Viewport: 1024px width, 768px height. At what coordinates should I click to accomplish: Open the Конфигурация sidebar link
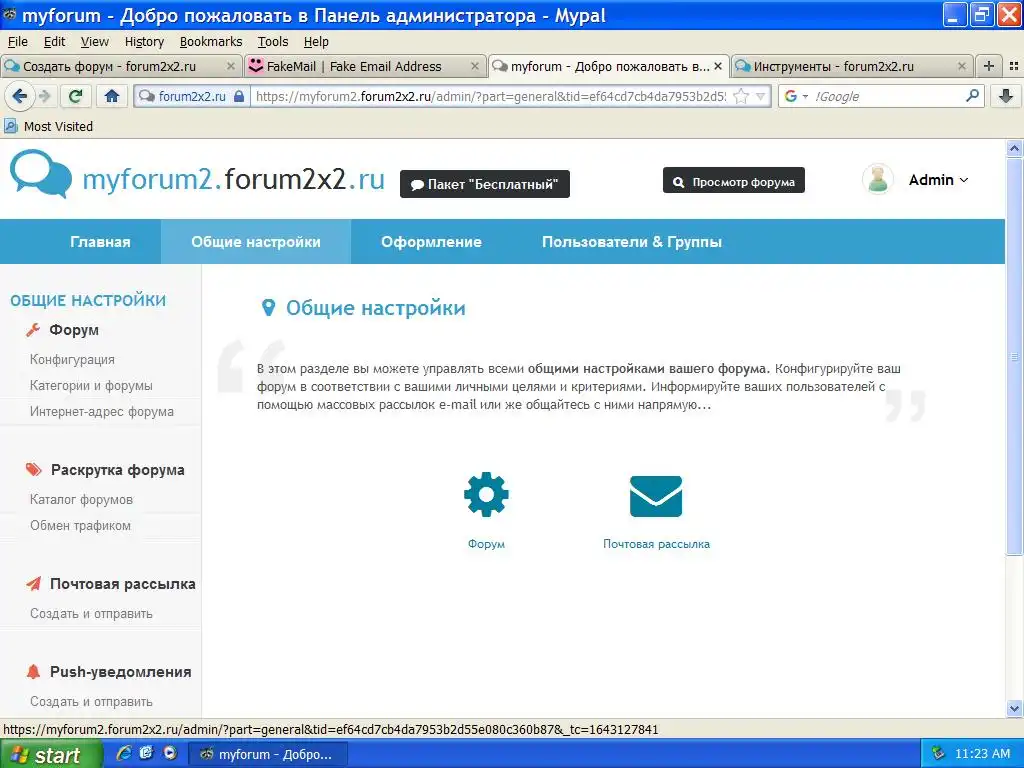click(72, 359)
